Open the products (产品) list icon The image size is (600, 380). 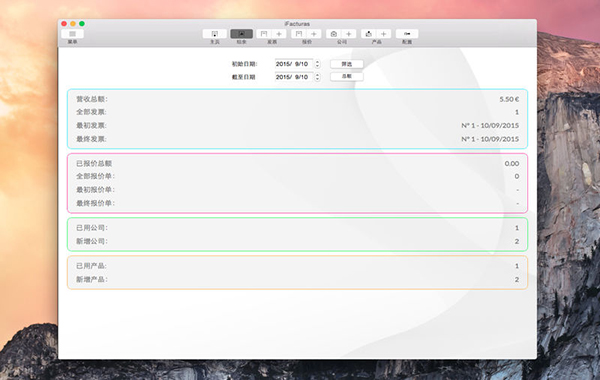point(368,34)
